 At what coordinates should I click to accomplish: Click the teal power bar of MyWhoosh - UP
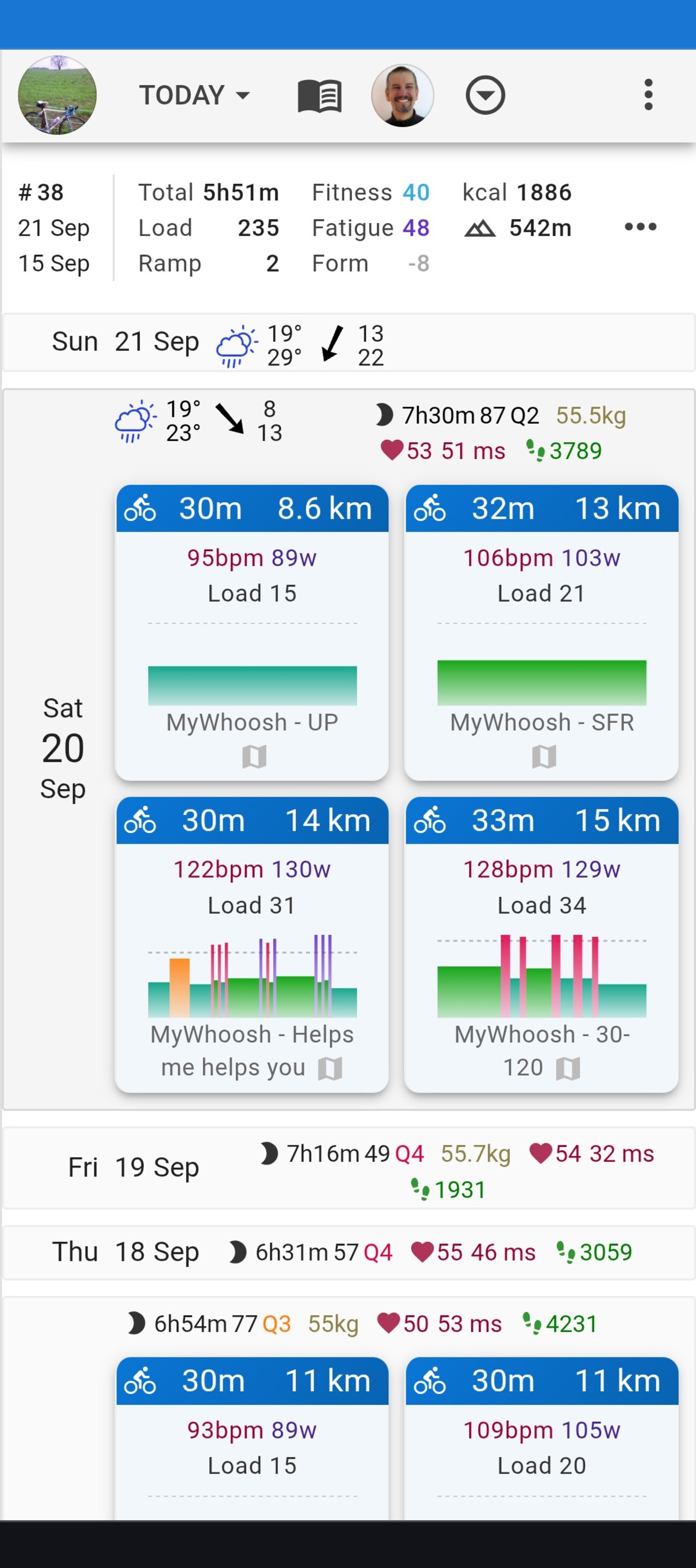[x=252, y=685]
